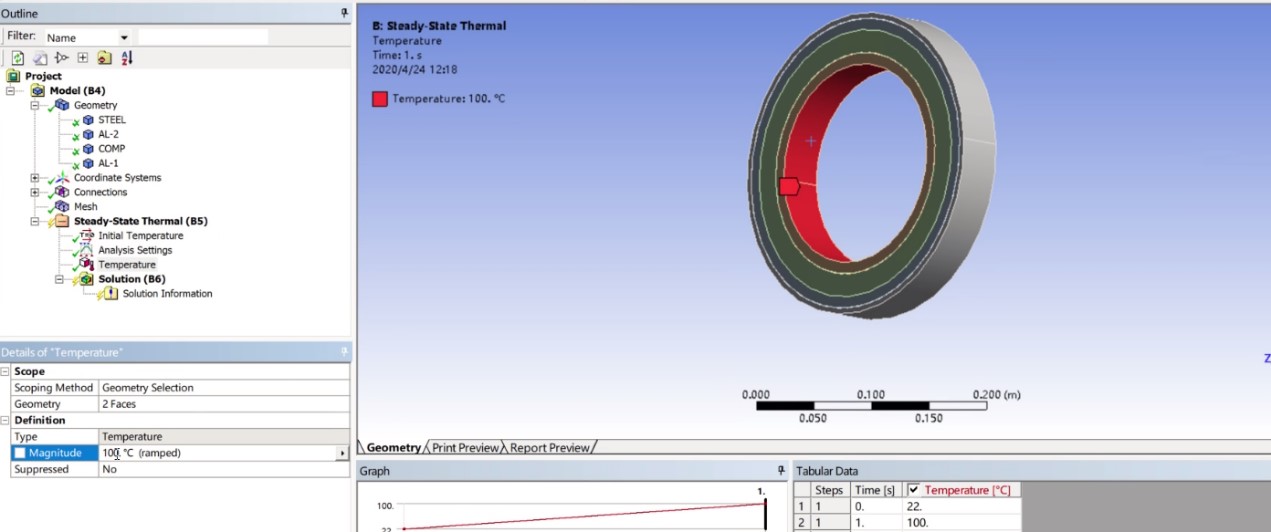Click the Initial Temperature icon
Image resolution: width=1271 pixels, height=532 pixels.
tap(87, 236)
